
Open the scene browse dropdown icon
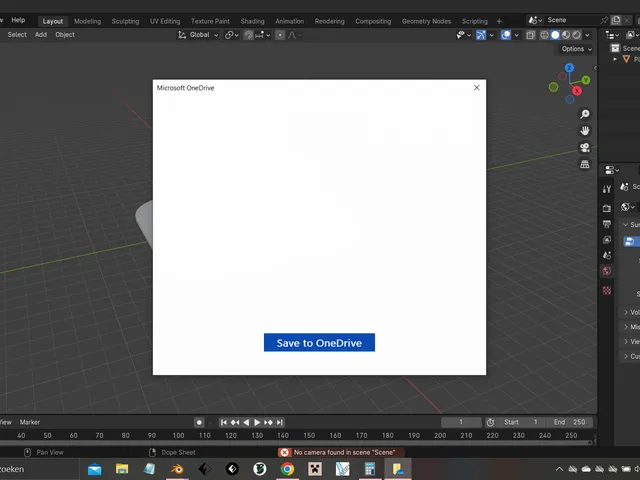pyautogui.click(x=535, y=20)
